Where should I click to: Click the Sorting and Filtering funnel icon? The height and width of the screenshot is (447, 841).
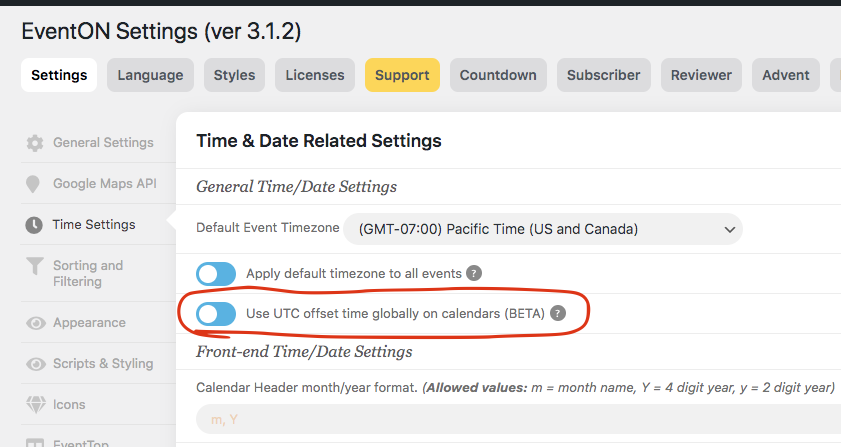tap(35, 266)
